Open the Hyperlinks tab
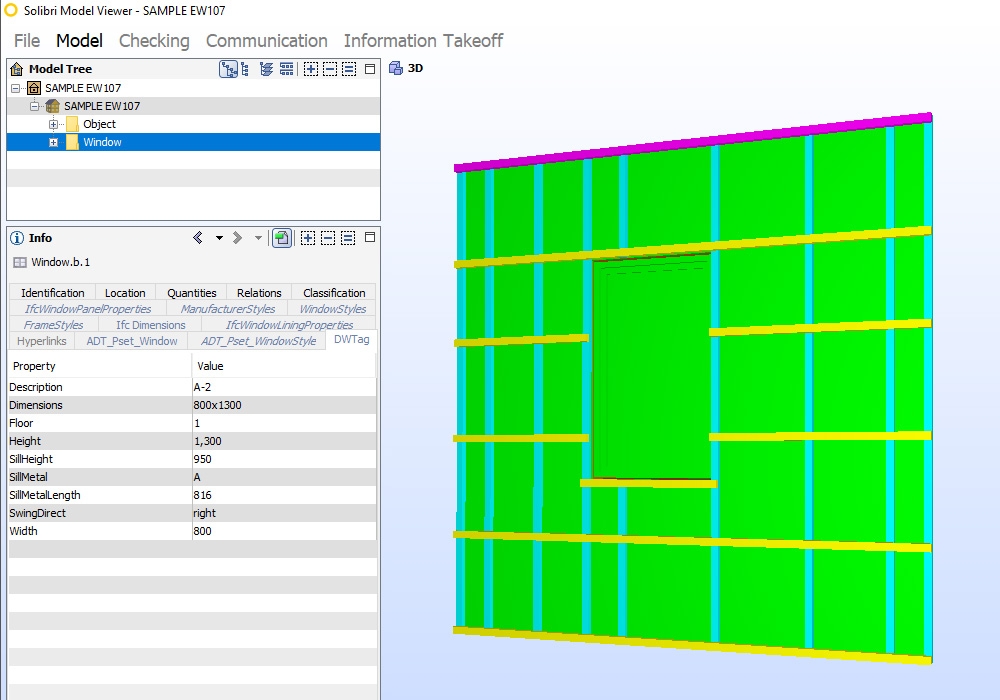This screenshot has height=700, width=1000. (x=41, y=340)
